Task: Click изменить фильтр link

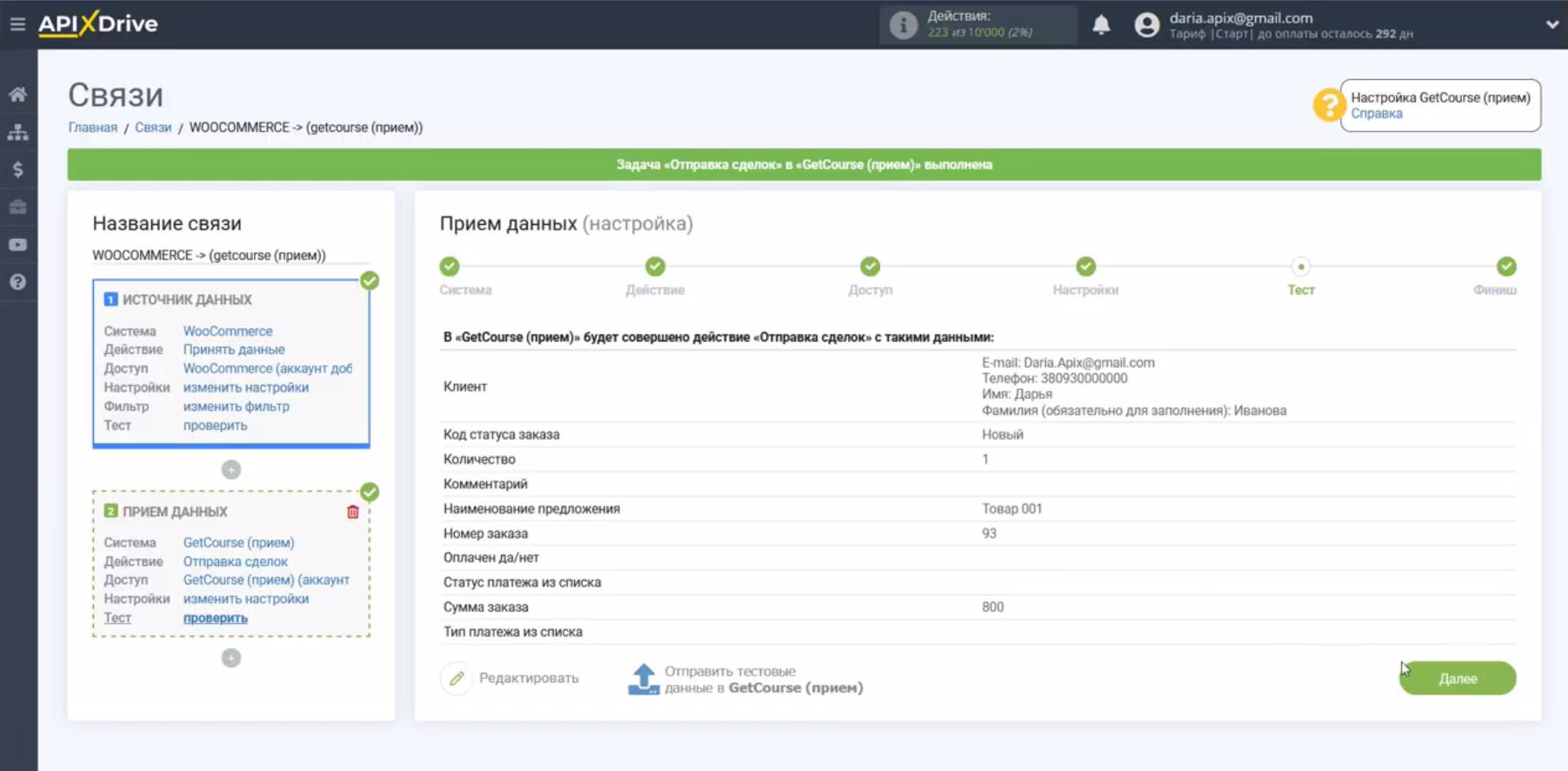Action: click(x=237, y=407)
